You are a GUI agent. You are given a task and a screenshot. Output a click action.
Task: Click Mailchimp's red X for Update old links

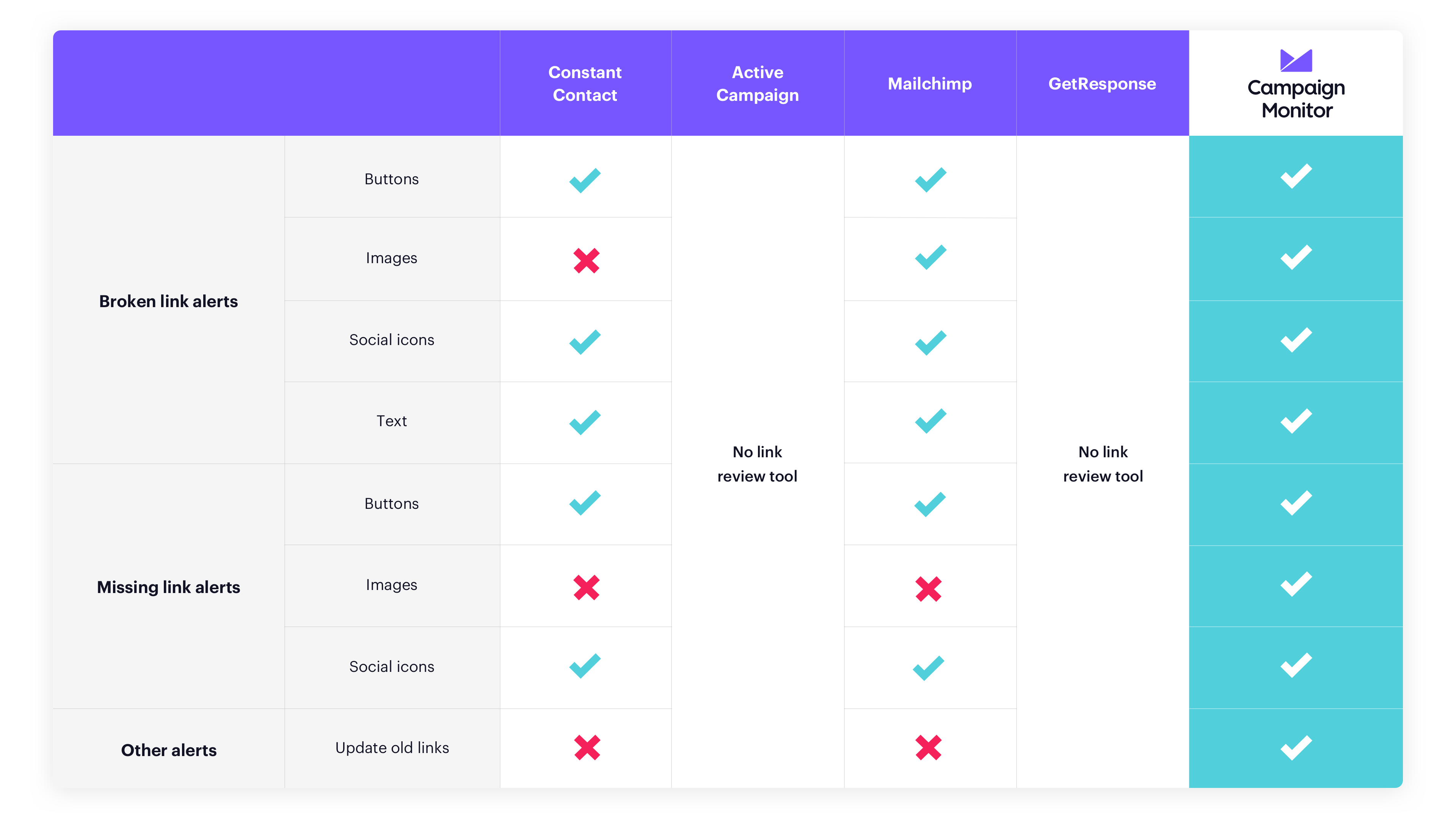(x=928, y=748)
